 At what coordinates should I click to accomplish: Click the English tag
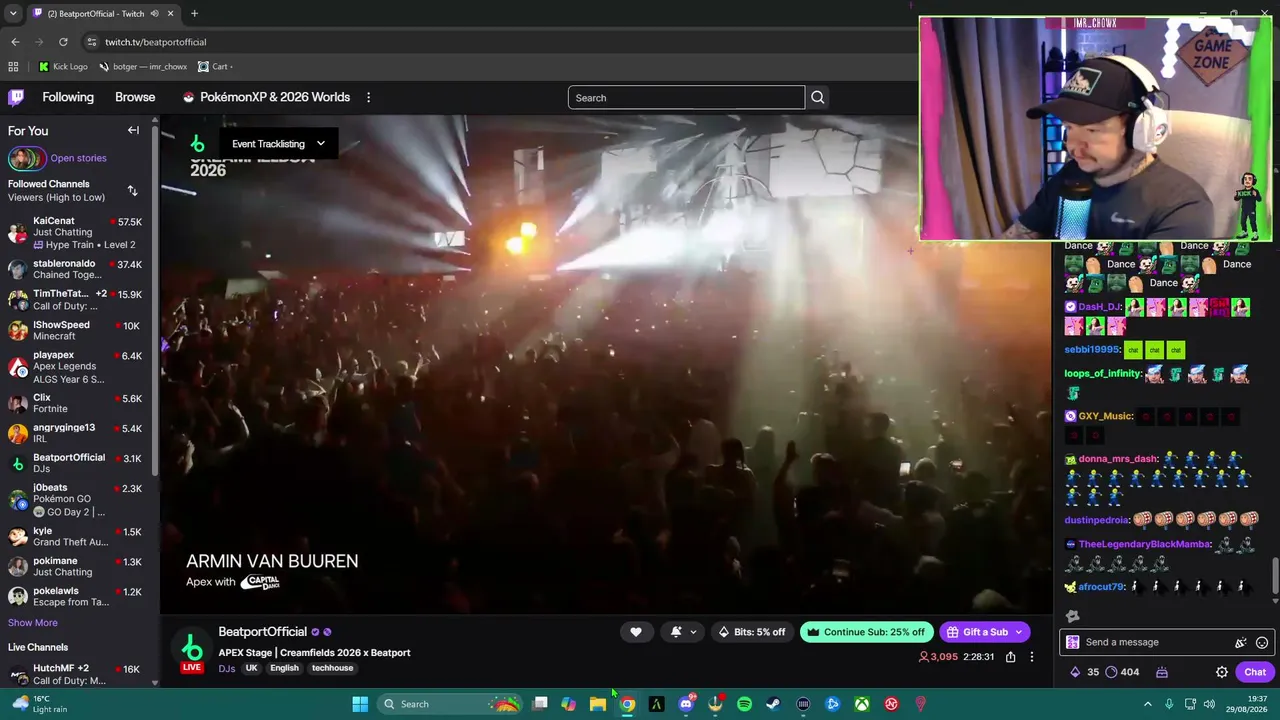(284, 668)
